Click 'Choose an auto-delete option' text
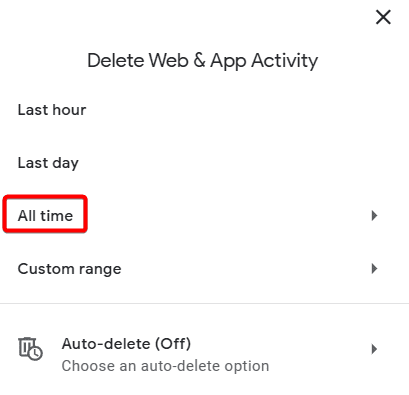The image size is (409, 395). (x=165, y=366)
